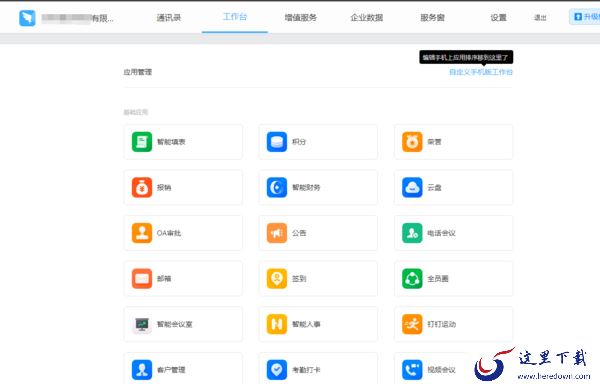Click the 基础应用 section label
Viewport: 600px width, 384px height.
click(x=135, y=112)
